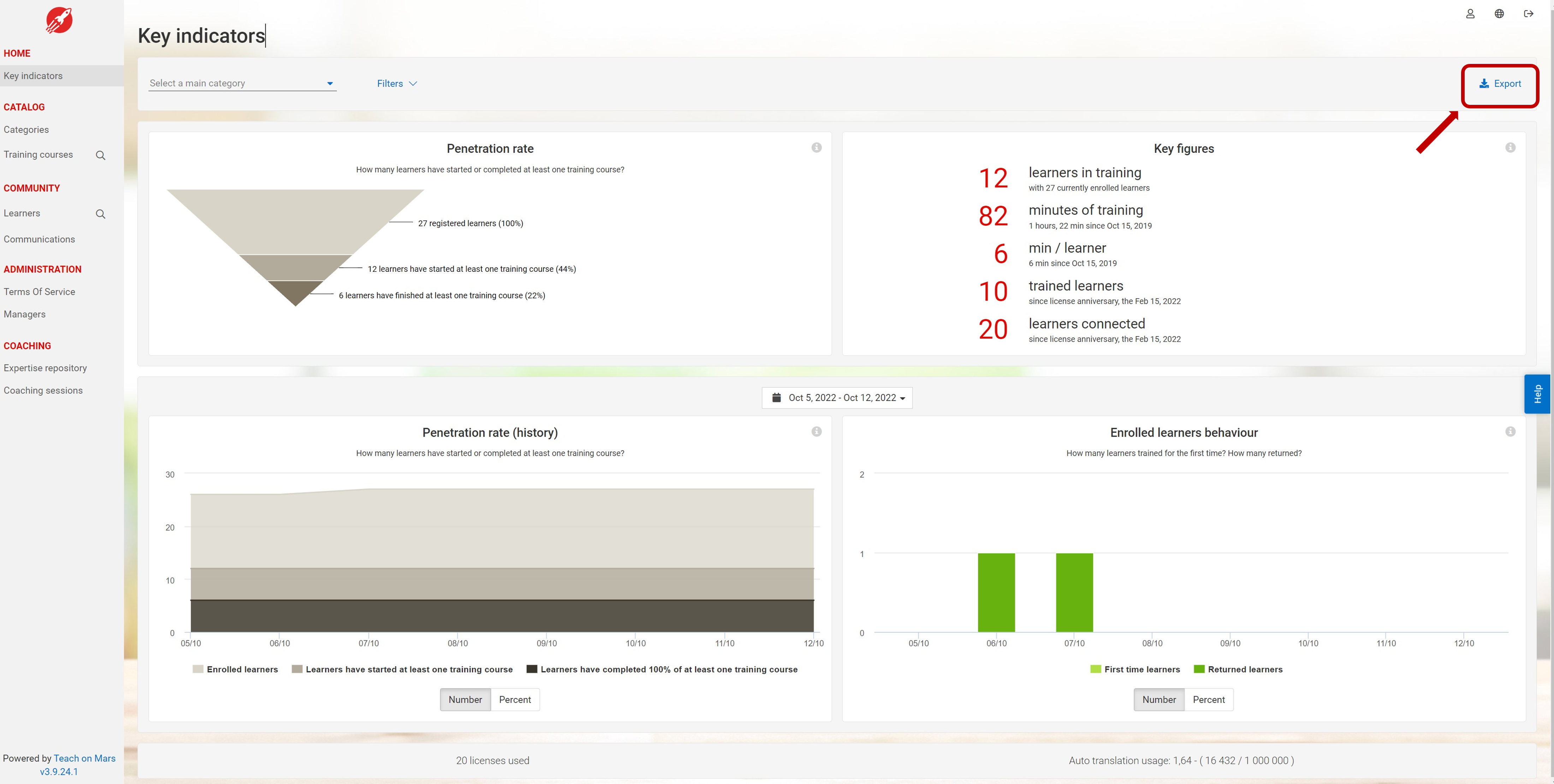Screen dimensions: 1554x784
Task: Go to Key indicators in sidebar
Action: click(x=61, y=76)
